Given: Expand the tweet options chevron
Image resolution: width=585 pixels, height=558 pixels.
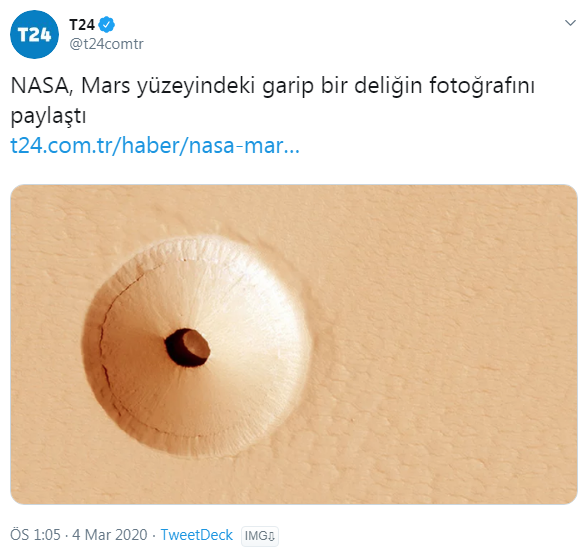Looking at the screenshot, I should point(570,23).
